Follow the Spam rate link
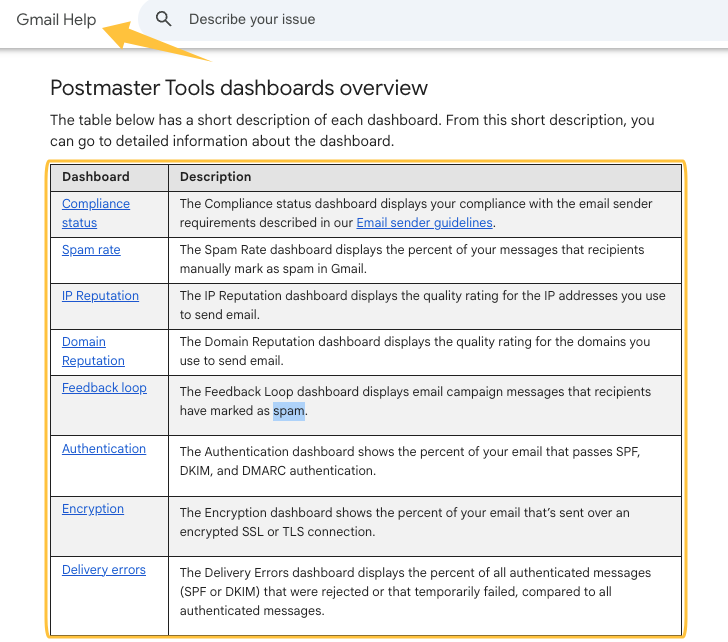Screen dimensions: 728x642 tap(91, 250)
